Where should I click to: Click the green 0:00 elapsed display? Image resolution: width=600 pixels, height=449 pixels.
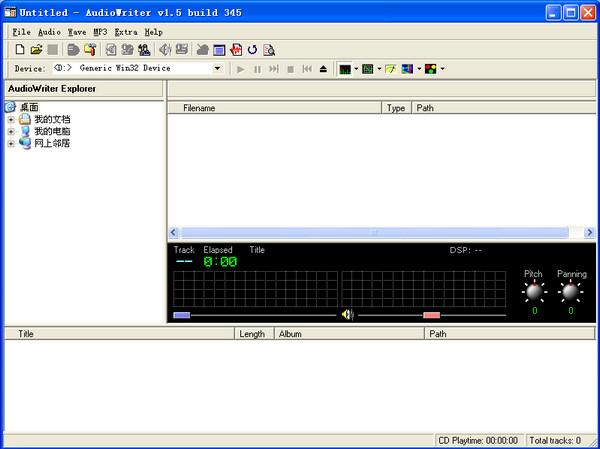point(220,262)
